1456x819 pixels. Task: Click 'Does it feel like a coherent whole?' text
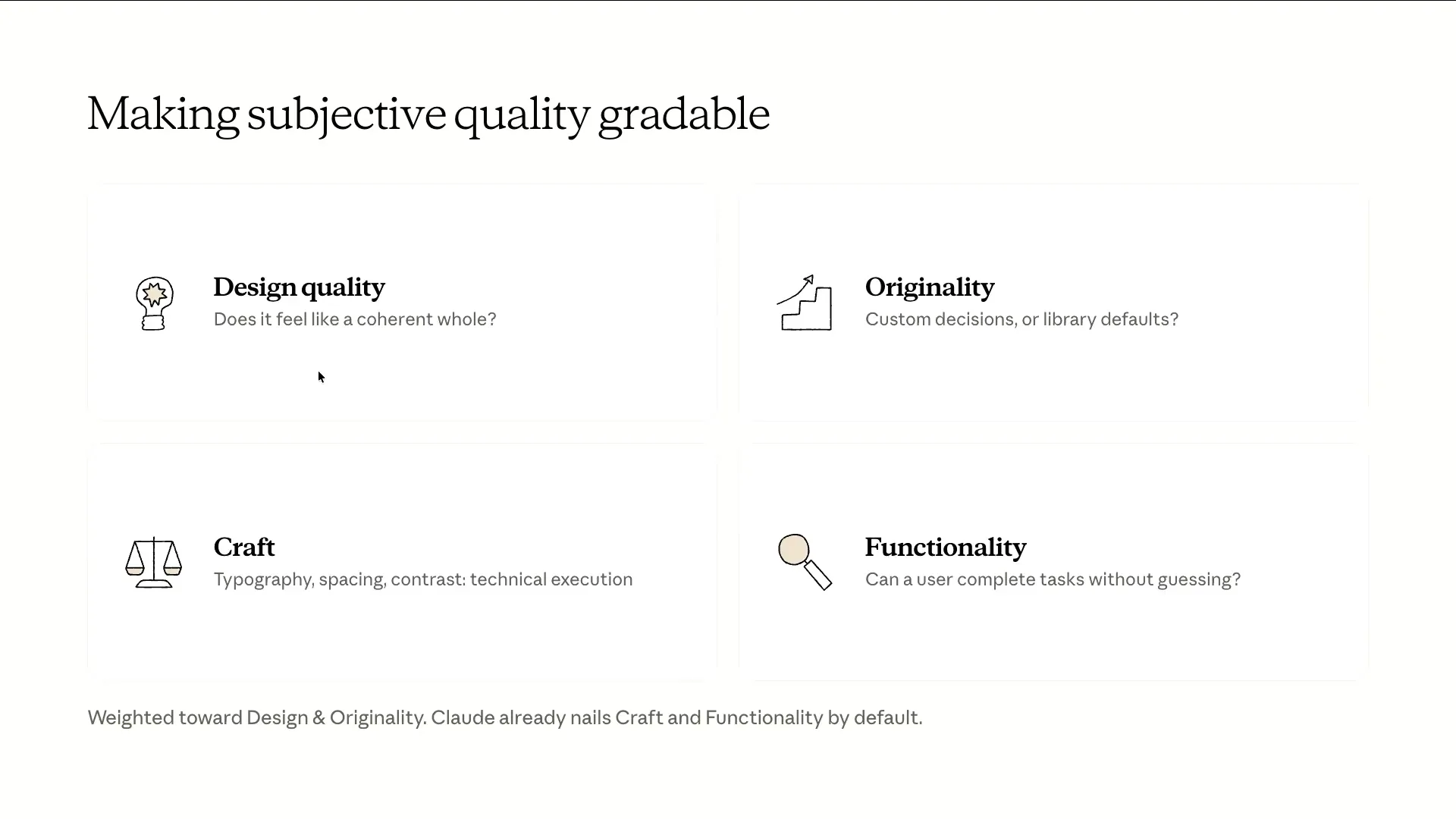coord(355,319)
